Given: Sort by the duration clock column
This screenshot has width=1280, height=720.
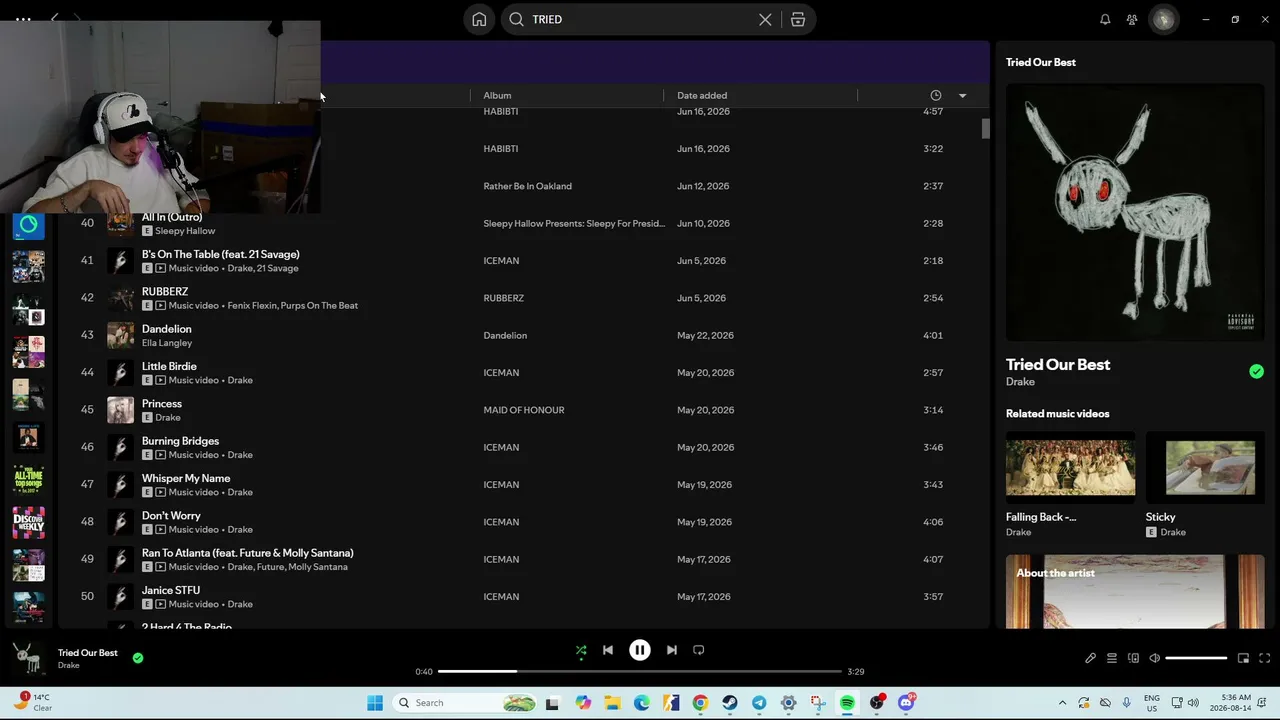Looking at the screenshot, I should click(x=936, y=95).
